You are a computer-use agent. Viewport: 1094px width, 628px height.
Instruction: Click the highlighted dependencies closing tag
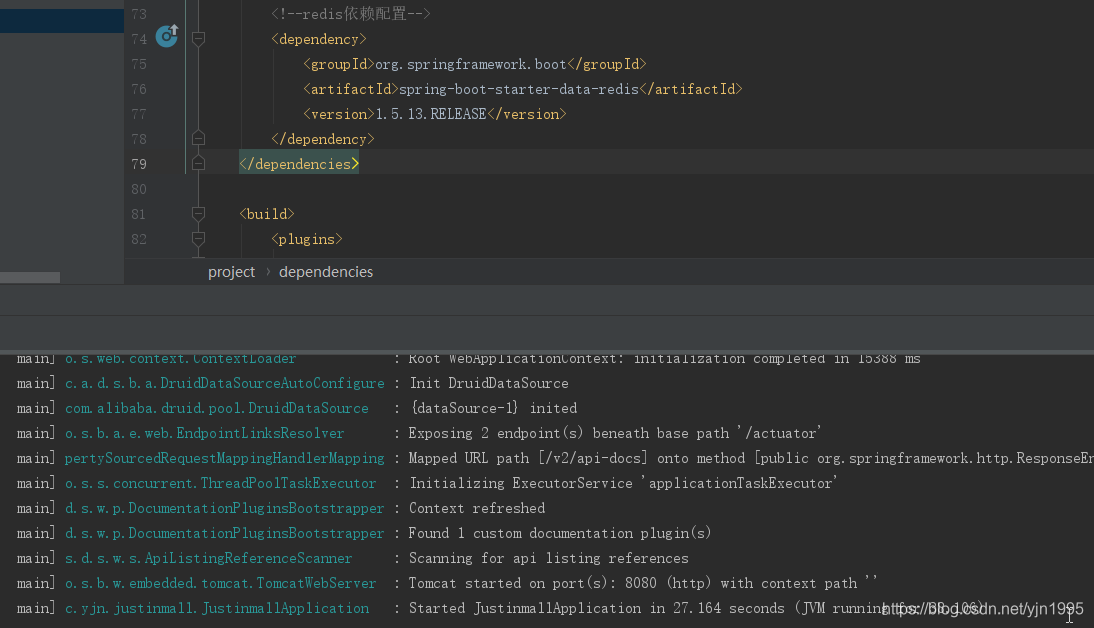point(298,163)
